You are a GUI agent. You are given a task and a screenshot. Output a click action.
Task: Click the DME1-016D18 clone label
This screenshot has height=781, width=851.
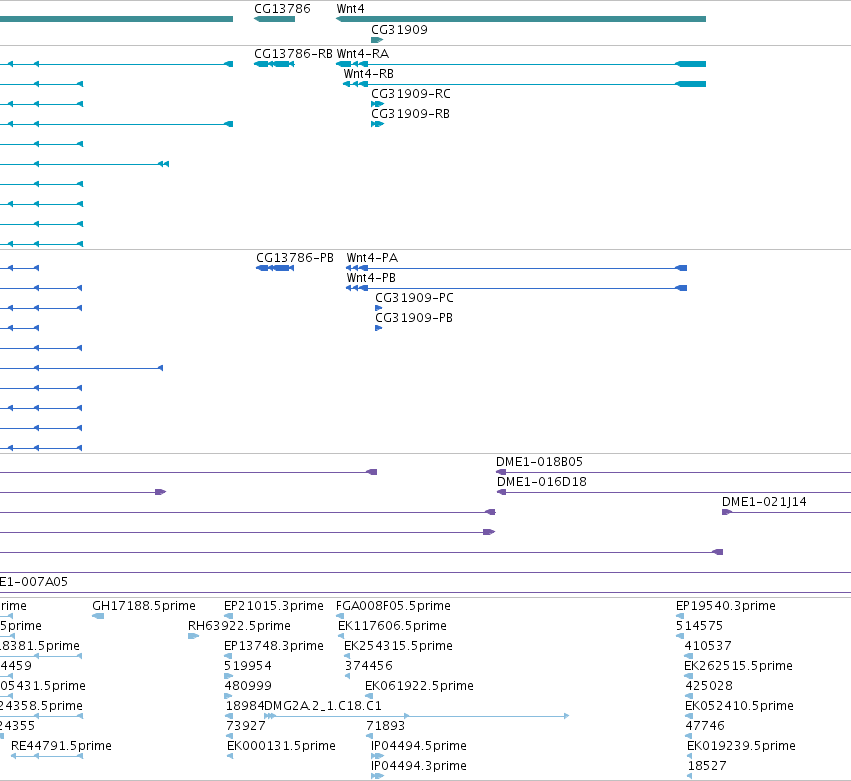(x=542, y=482)
